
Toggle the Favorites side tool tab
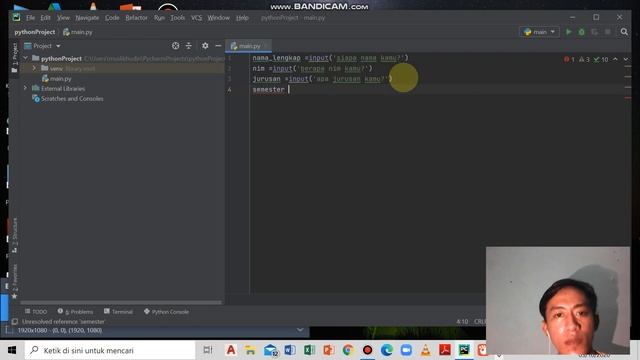[15, 282]
